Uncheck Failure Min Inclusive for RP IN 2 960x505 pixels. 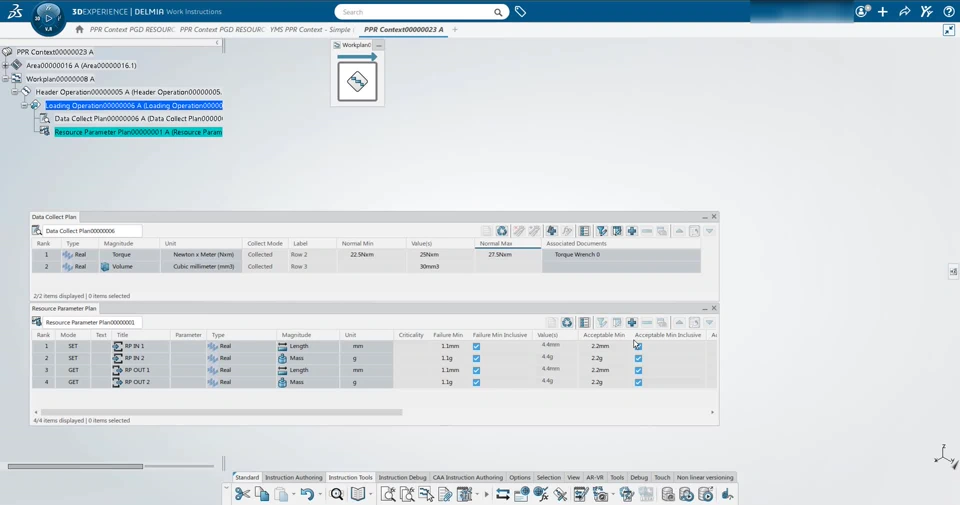(476, 359)
